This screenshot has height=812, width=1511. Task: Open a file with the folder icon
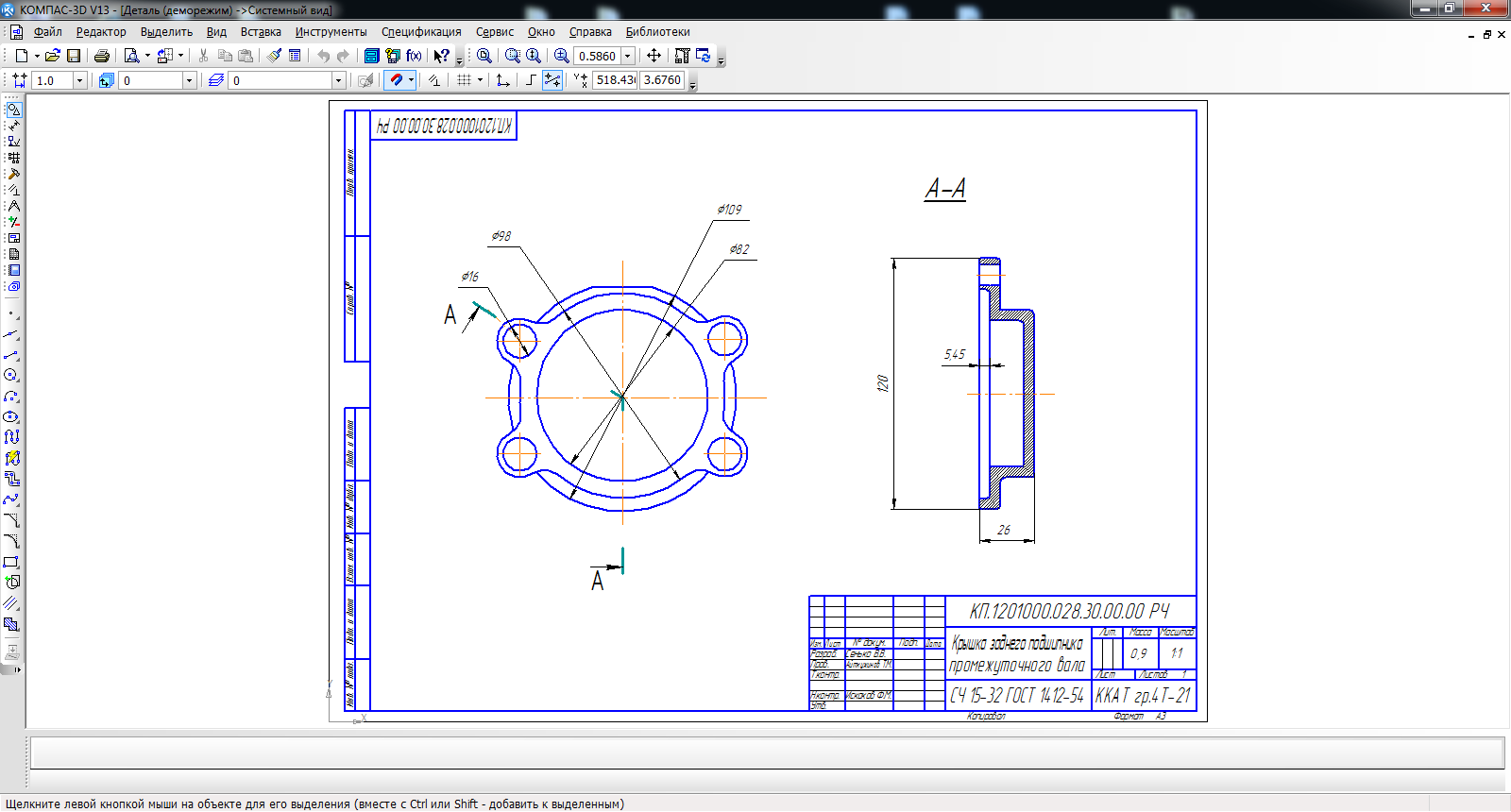[53, 56]
